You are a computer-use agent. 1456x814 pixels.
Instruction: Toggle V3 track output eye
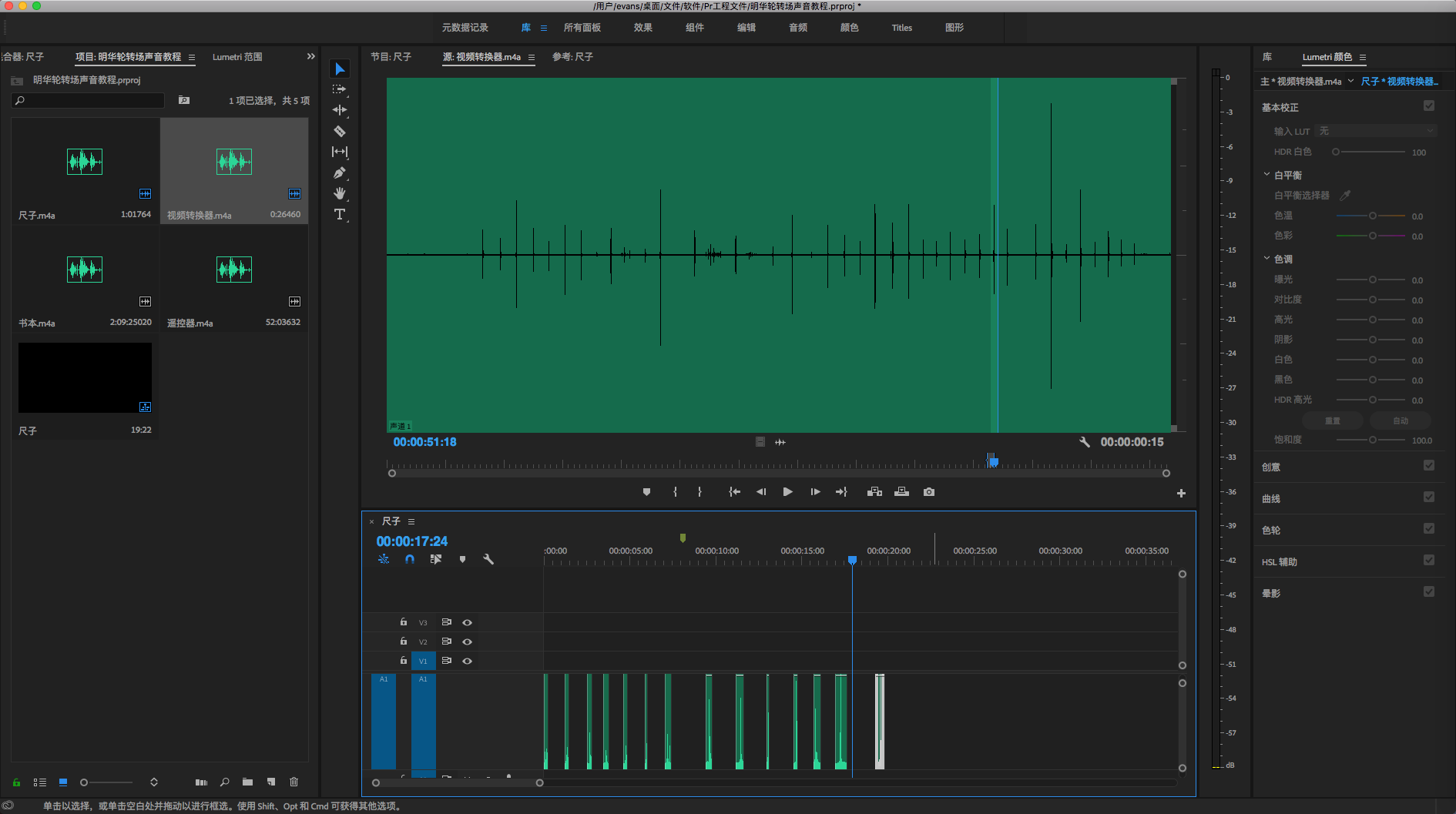tap(467, 622)
